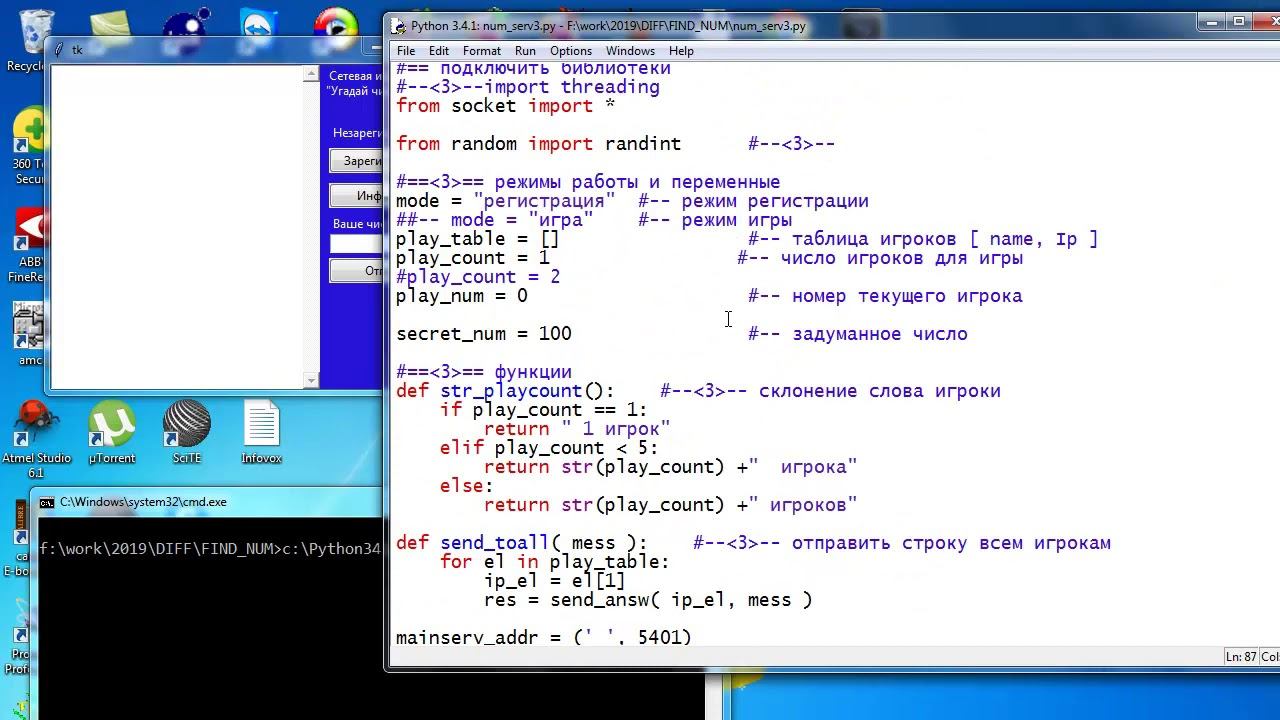Click the commented '#play_count = 2' line
The image size is (1280, 720).
click(x=478, y=277)
